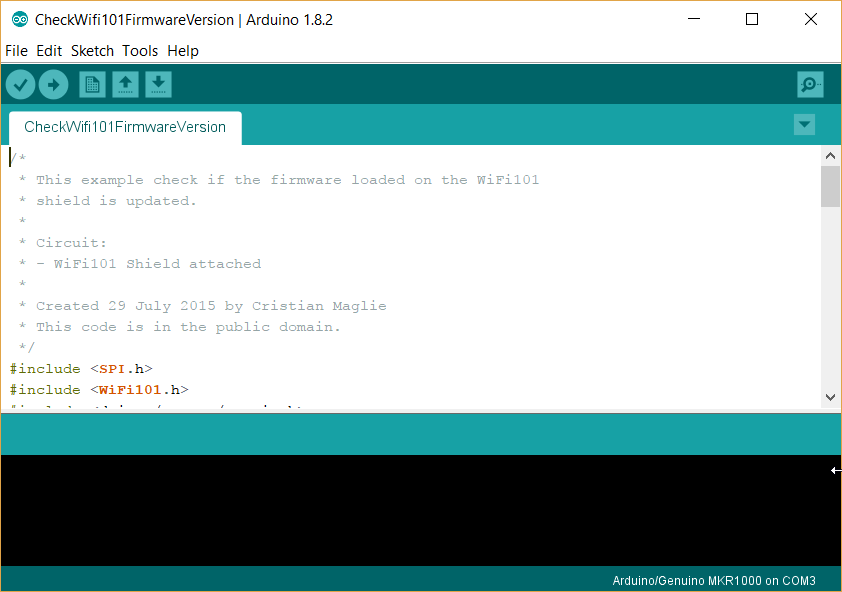Click the Arduino logo in title bar

pyautogui.click(x=19, y=20)
